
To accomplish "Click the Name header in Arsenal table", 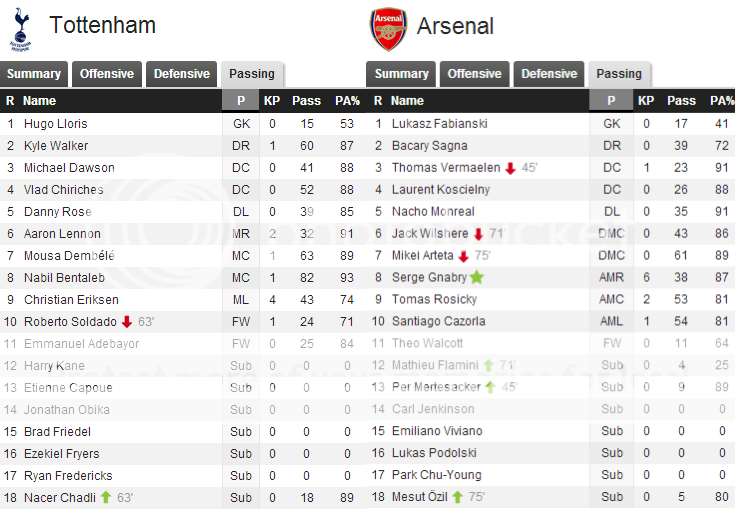I will (407, 101).
